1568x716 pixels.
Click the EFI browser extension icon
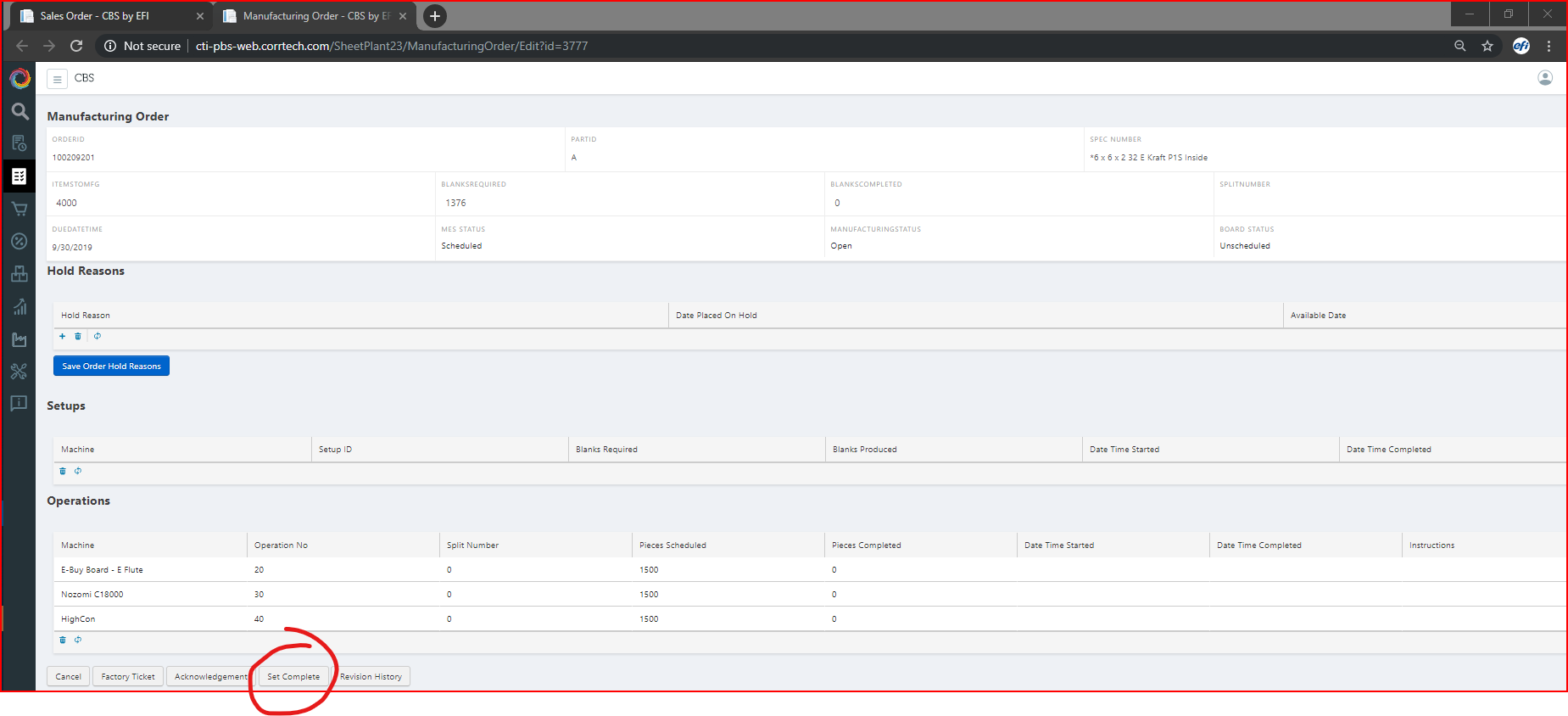coord(1521,46)
